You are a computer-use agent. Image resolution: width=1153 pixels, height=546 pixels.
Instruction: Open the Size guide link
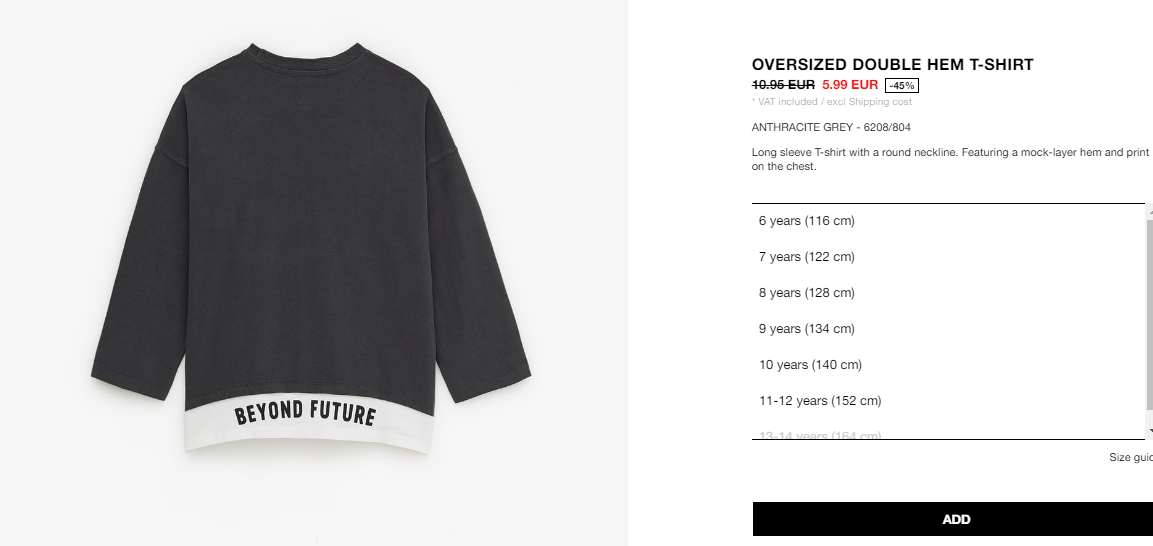(x=1131, y=457)
